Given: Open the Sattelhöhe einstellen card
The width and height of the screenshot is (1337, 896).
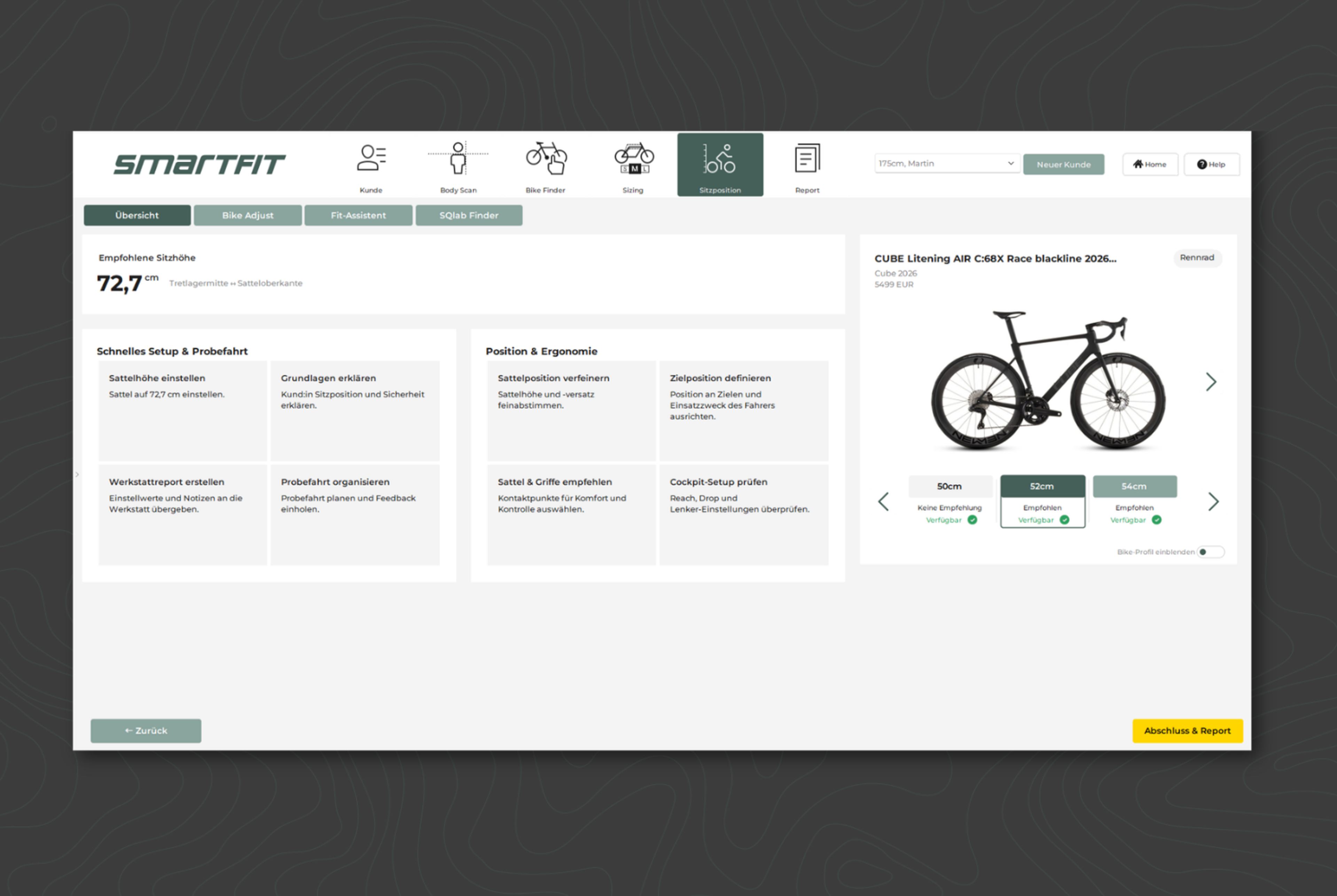Looking at the screenshot, I should click(183, 410).
